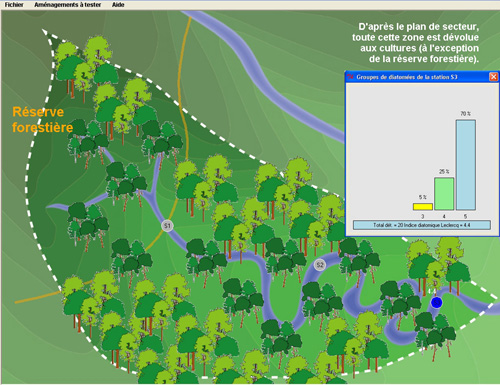Open the Fichier menu
This screenshot has height=385, width=500.
tap(14, 5)
